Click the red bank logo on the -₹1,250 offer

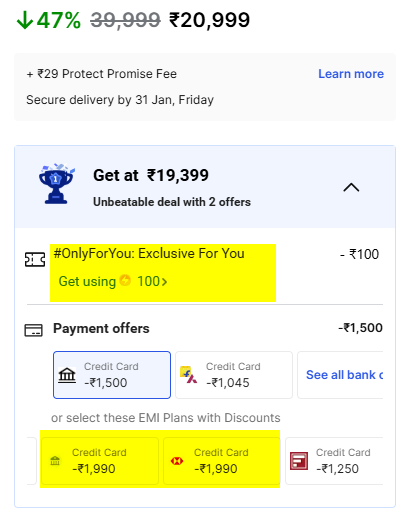click(299, 461)
